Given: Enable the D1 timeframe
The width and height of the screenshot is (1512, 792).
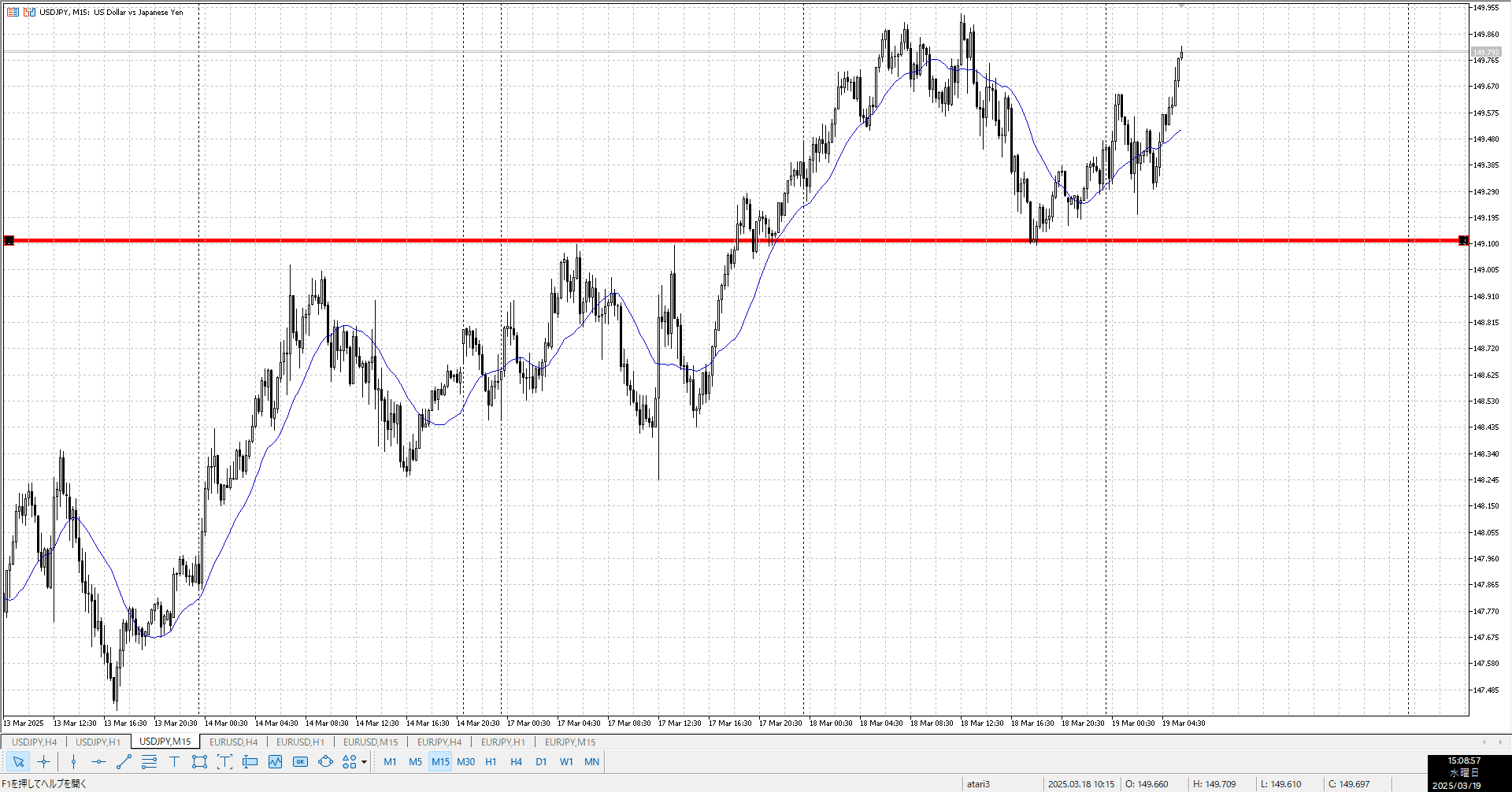Looking at the screenshot, I should (541, 761).
